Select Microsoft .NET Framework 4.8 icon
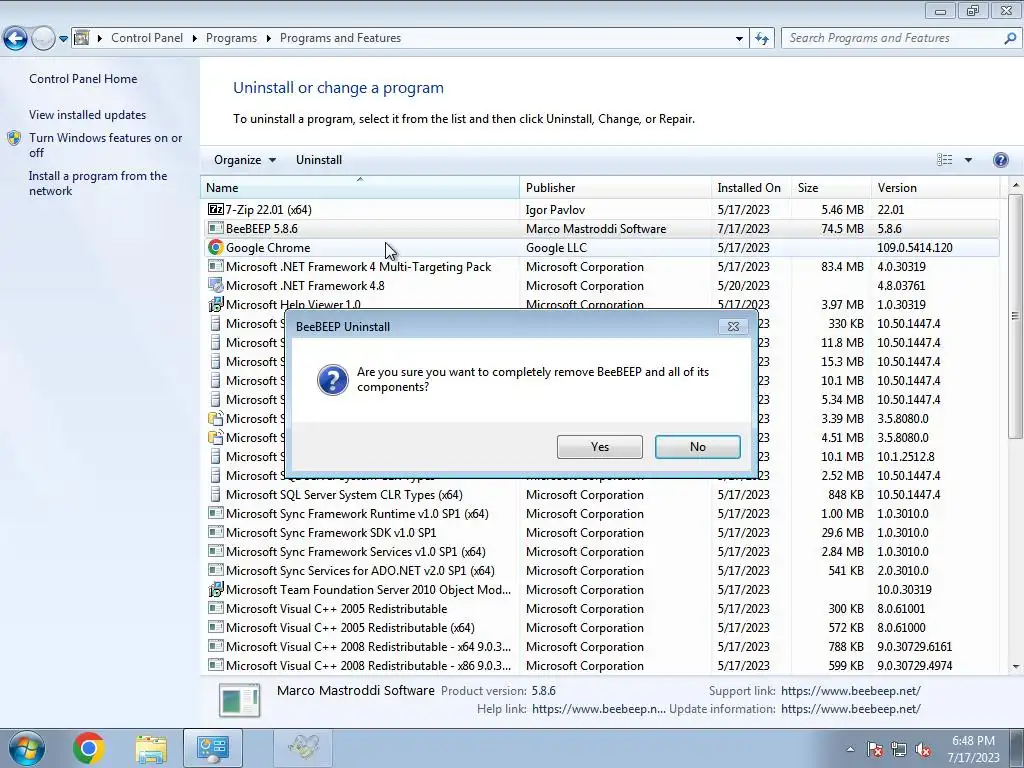The height and width of the screenshot is (768, 1024). click(x=215, y=285)
